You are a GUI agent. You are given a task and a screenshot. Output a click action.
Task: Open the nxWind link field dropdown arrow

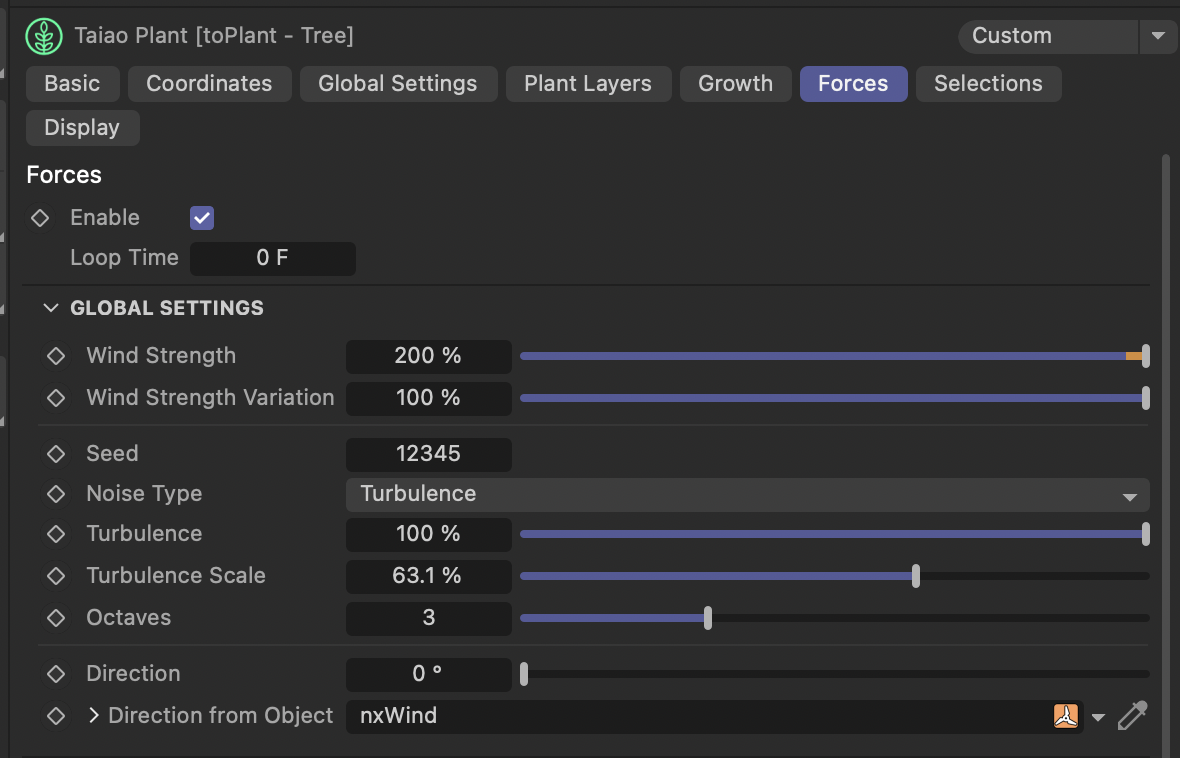1098,717
